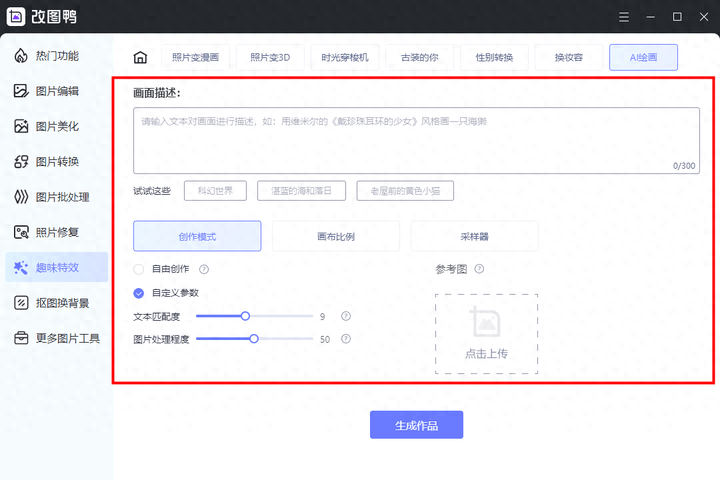Open 热门功能 in the sidebar

click(x=56, y=56)
